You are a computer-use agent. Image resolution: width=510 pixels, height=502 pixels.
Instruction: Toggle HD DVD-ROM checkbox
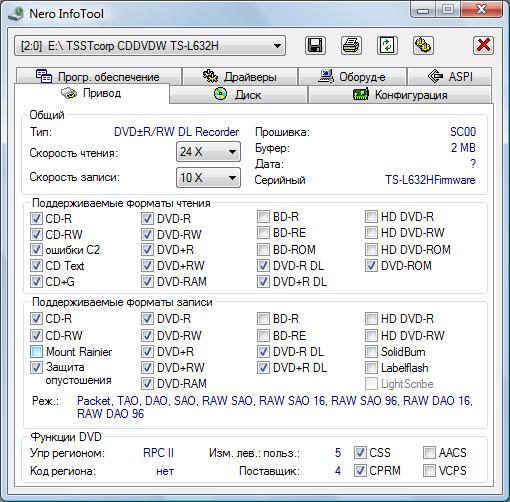tap(371, 249)
